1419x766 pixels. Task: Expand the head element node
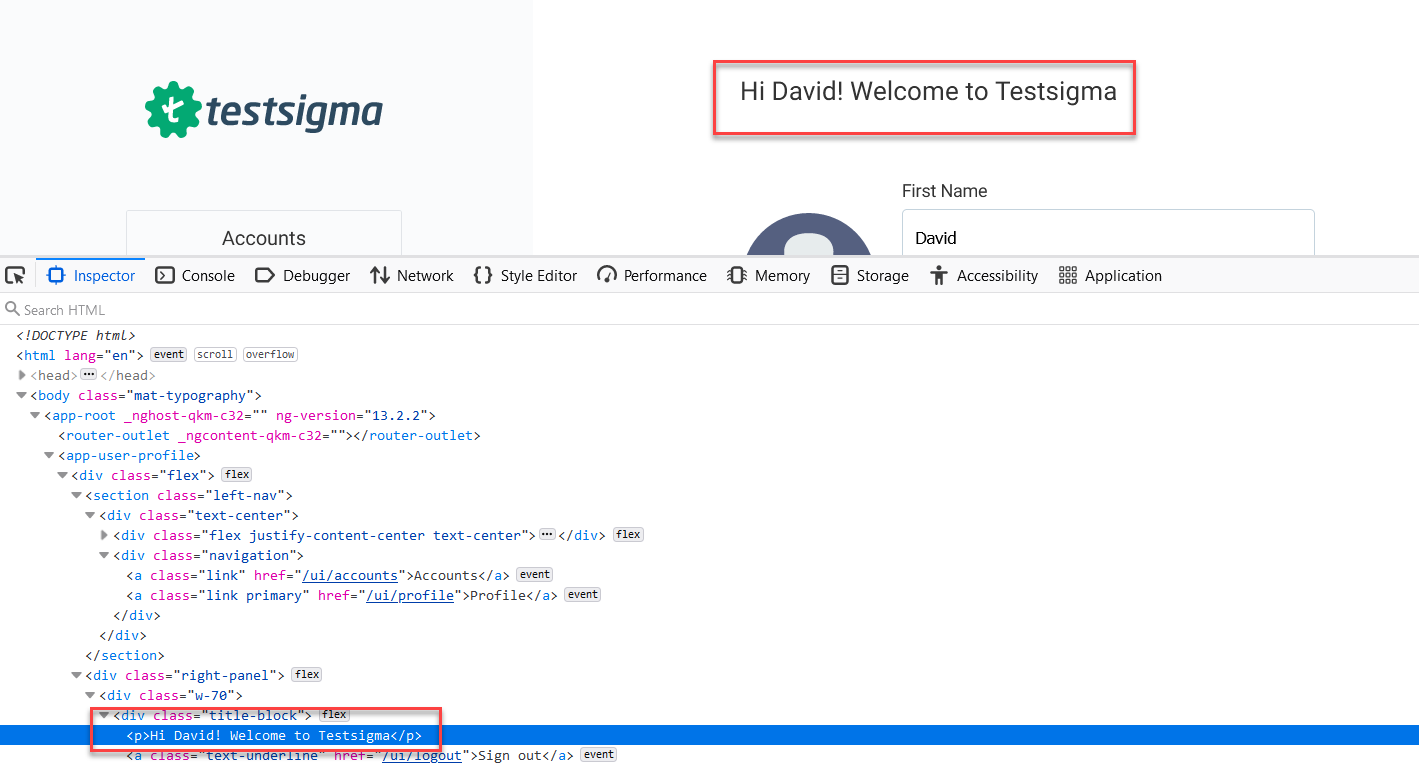(22, 375)
